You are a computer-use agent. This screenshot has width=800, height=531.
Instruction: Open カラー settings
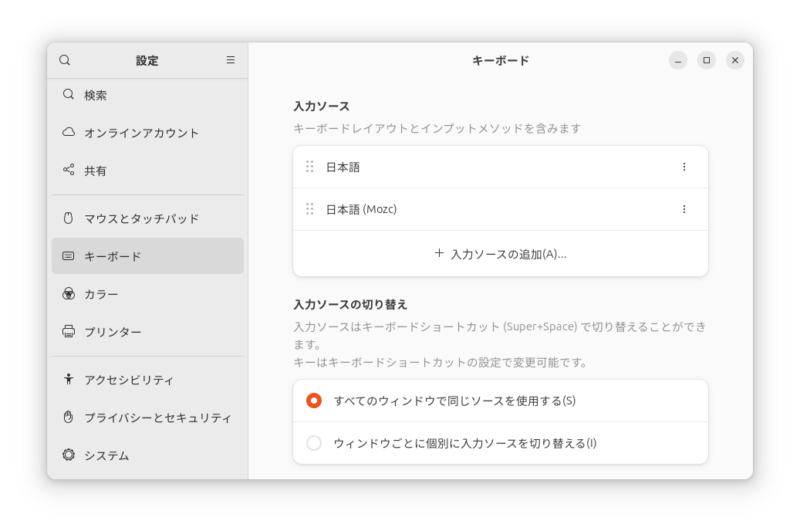tap(147, 294)
